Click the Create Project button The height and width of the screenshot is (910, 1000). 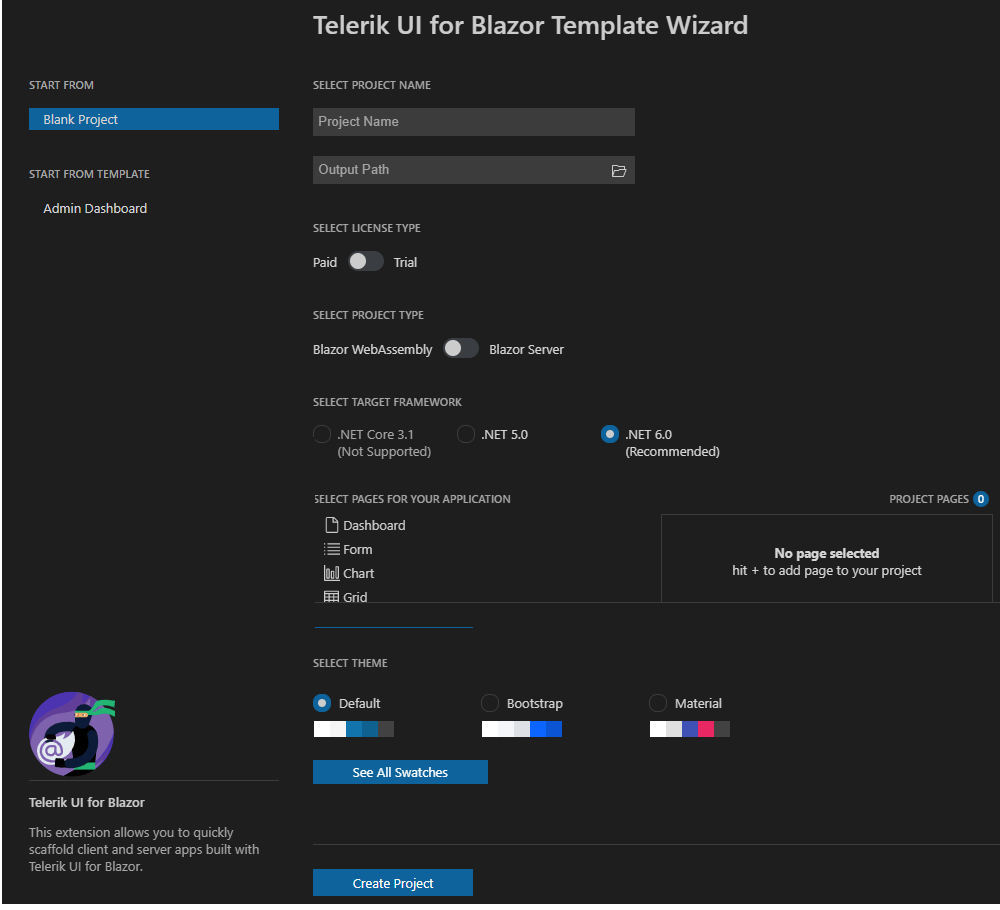click(393, 883)
